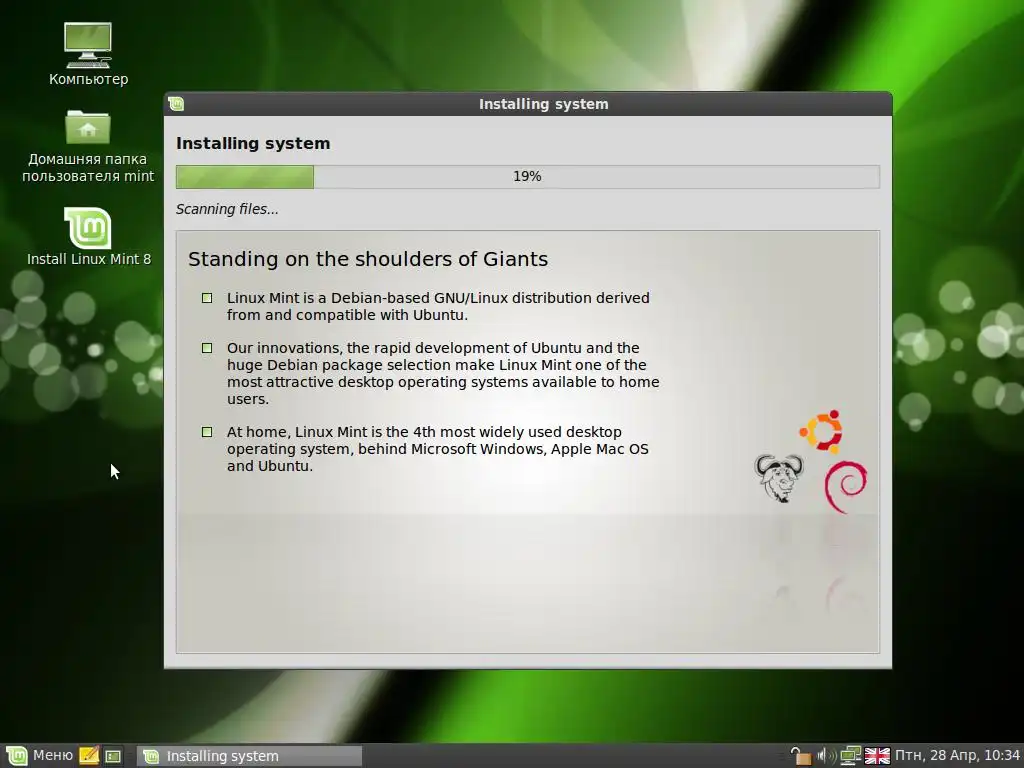This screenshot has width=1024, height=768.
Task: Click the Standing on the shoulders of Giants heading
Action: pos(368,259)
